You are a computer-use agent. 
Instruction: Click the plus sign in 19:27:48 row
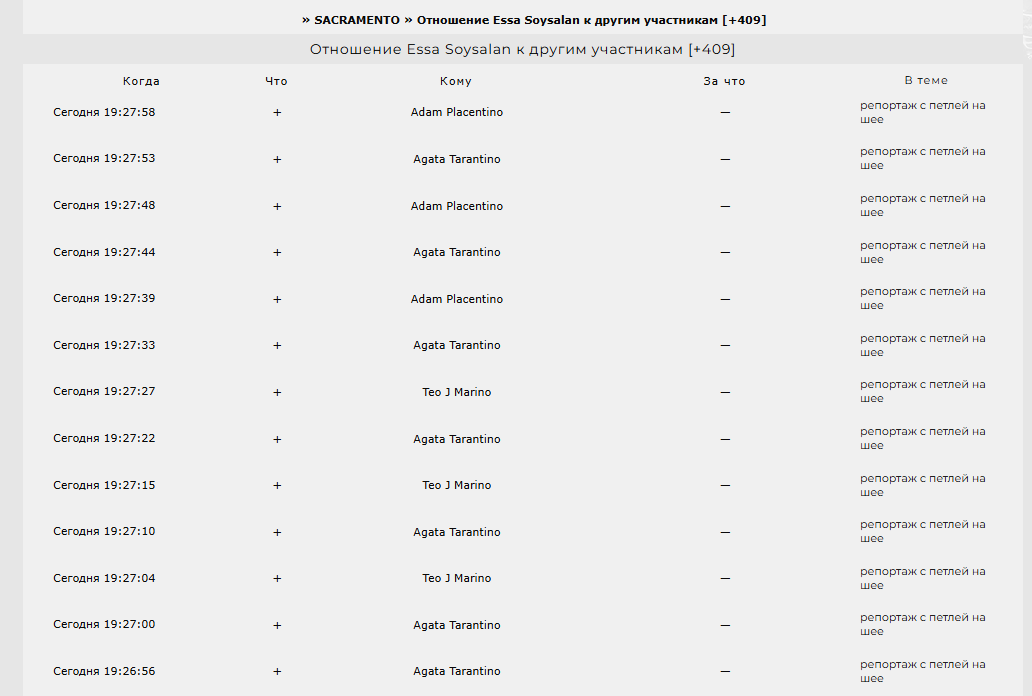277,206
